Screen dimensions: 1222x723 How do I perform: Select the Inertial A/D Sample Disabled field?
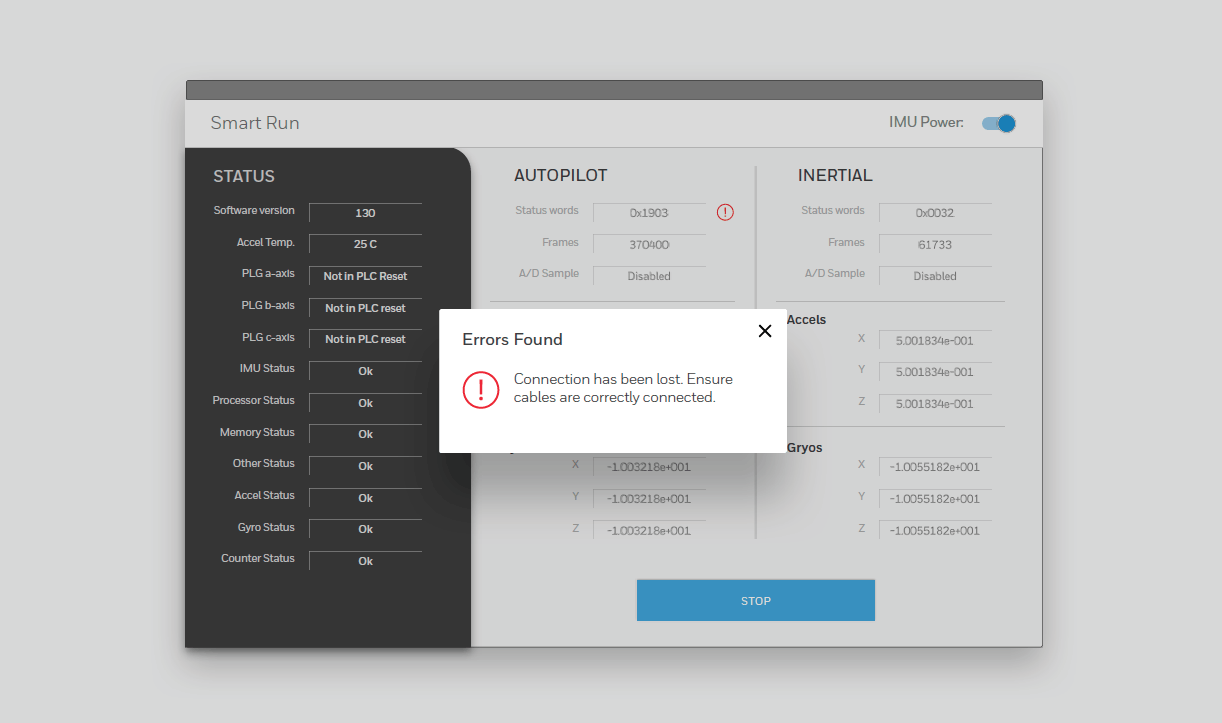point(935,276)
